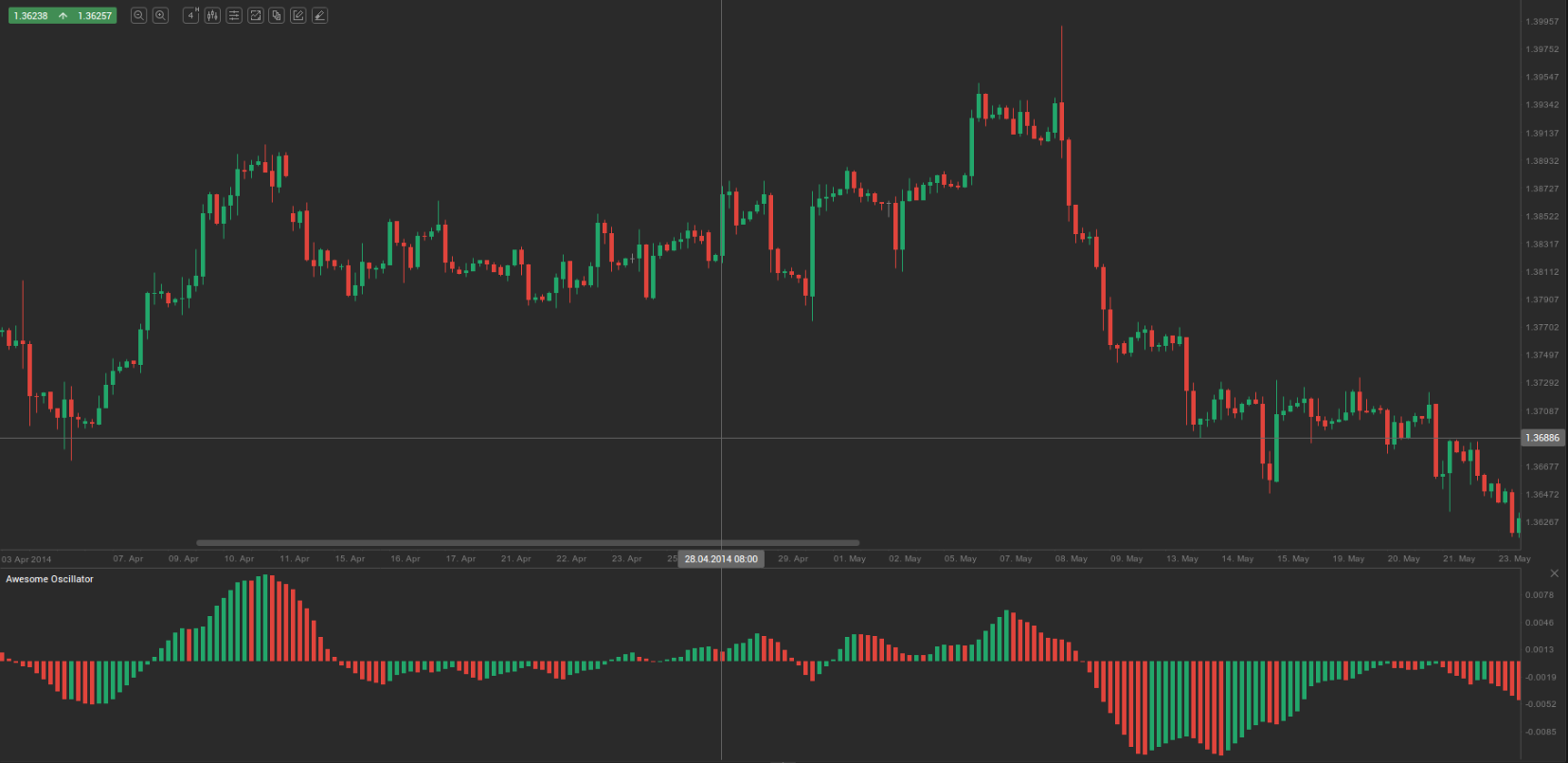Viewport: 1568px width, 763px height.
Task: Click the 23. May date on time axis
Action: [x=1514, y=559]
